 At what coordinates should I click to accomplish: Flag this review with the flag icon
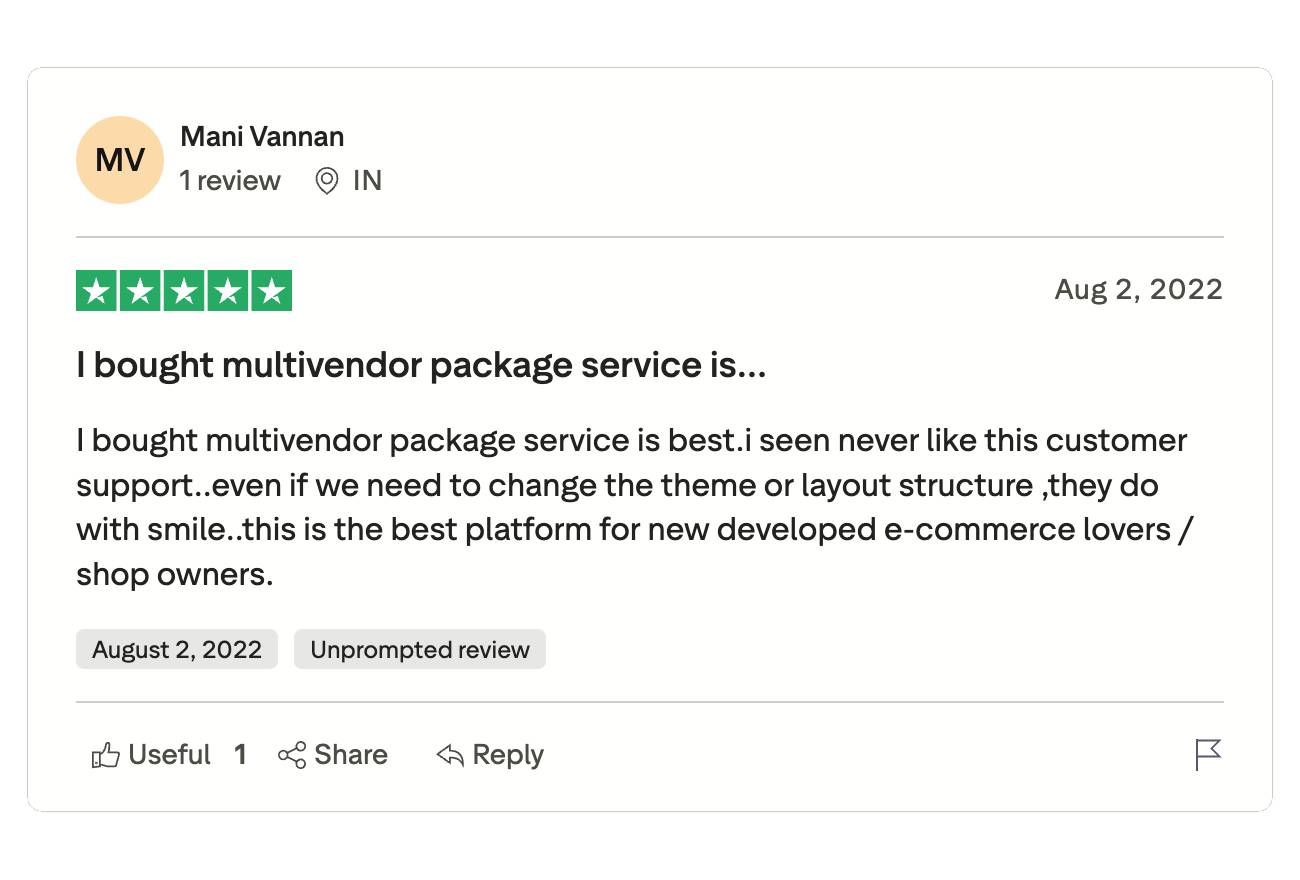click(1208, 754)
